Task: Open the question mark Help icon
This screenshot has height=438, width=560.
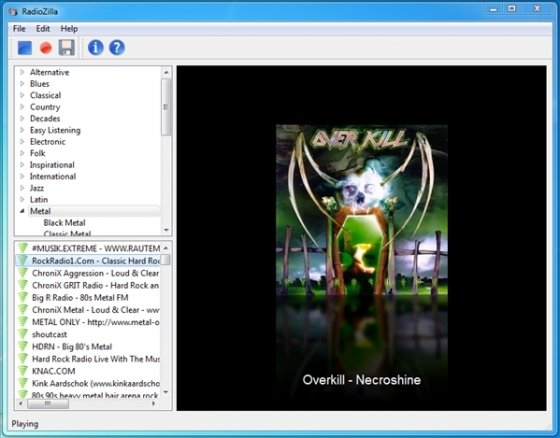Action: click(x=117, y=48)
